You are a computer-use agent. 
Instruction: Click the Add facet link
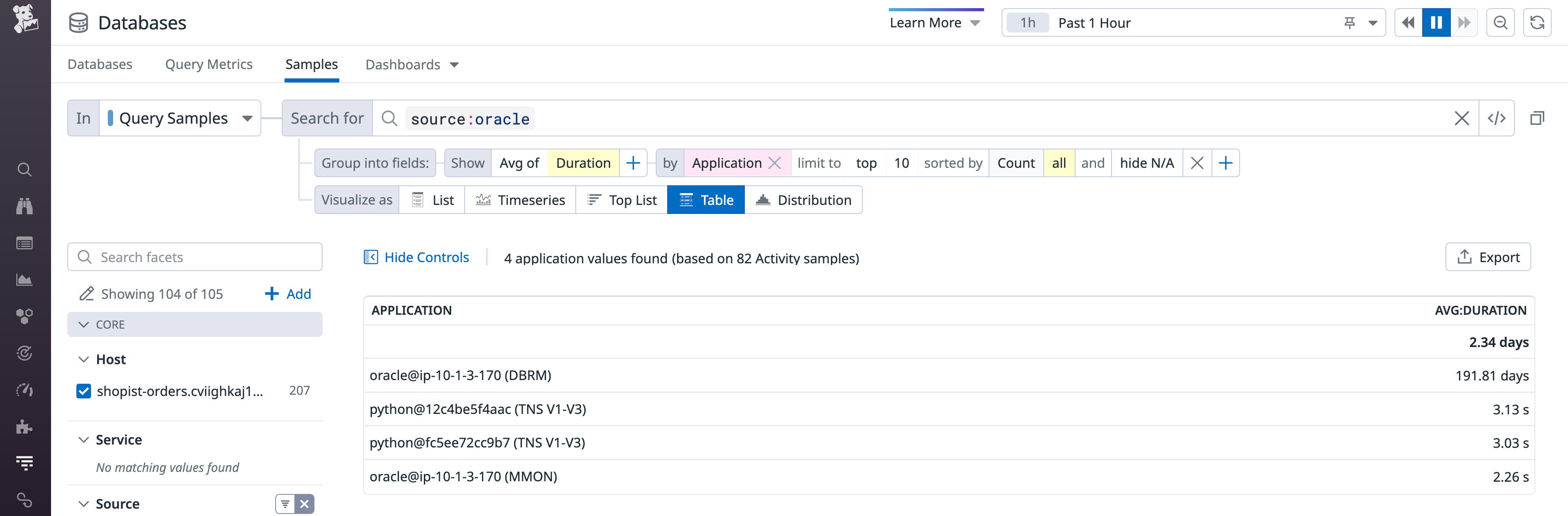[x=287, y=293]
